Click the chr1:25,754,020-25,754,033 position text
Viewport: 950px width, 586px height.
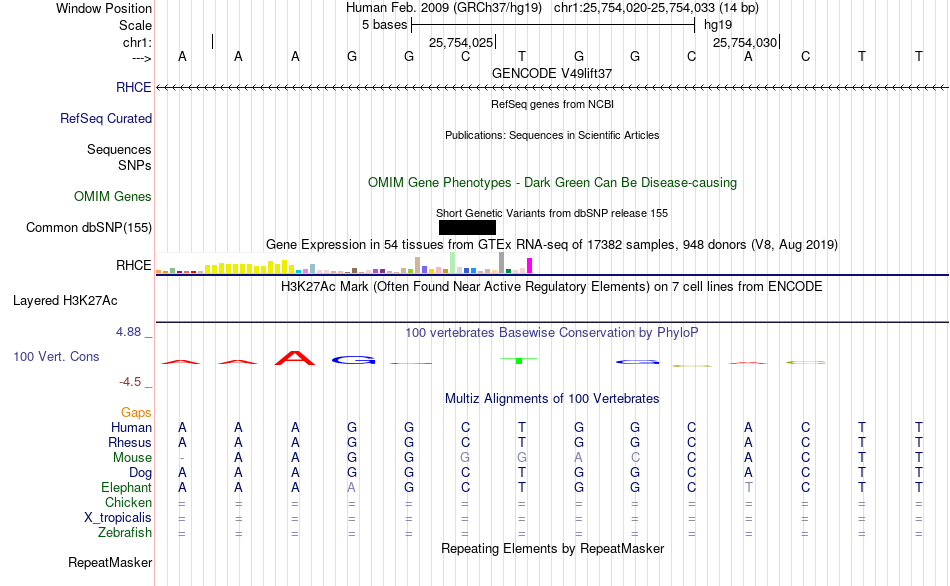coord(656,8)
